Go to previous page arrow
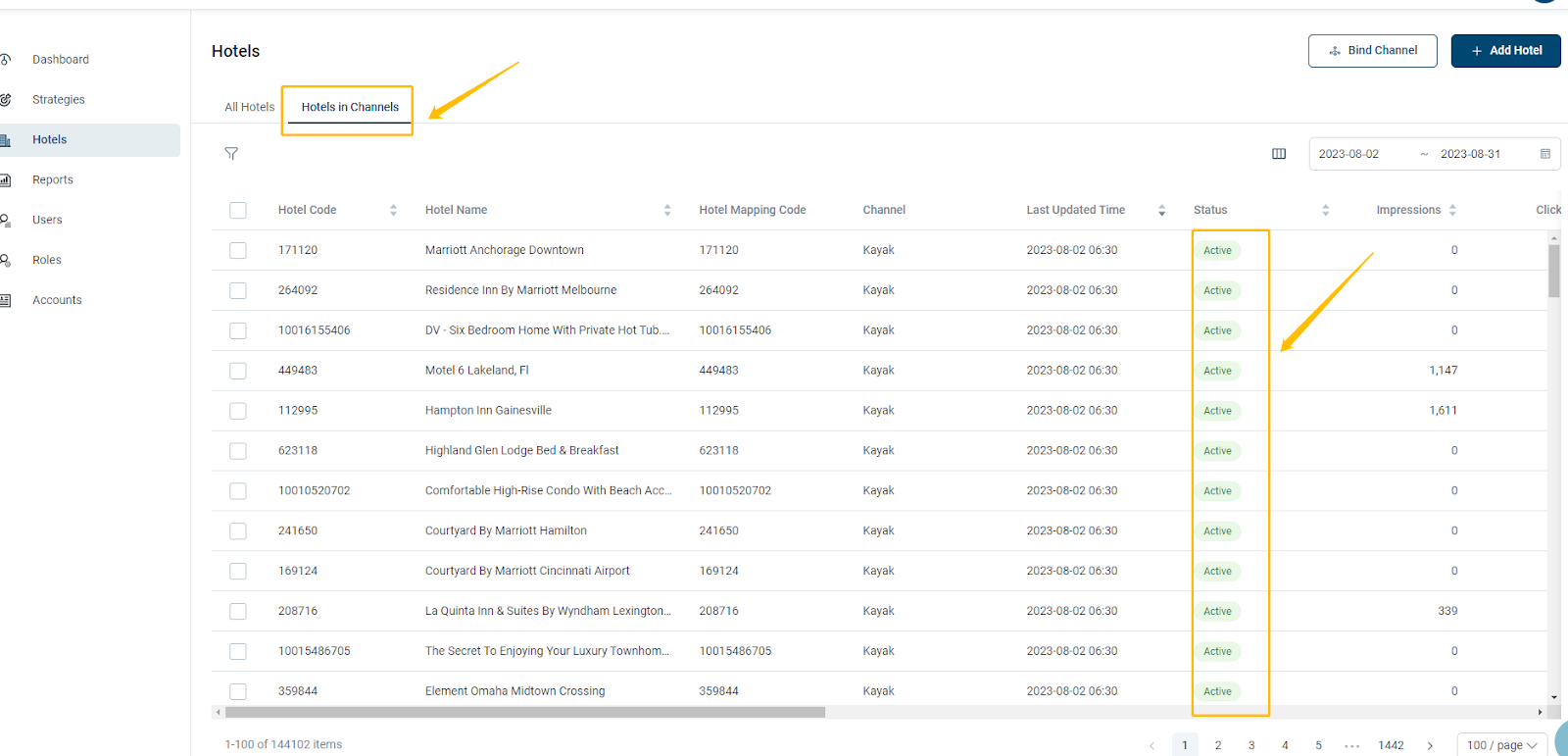The height and width of the screenshot is (756, 1568). pyautogui.click(x=1151, y=746)
